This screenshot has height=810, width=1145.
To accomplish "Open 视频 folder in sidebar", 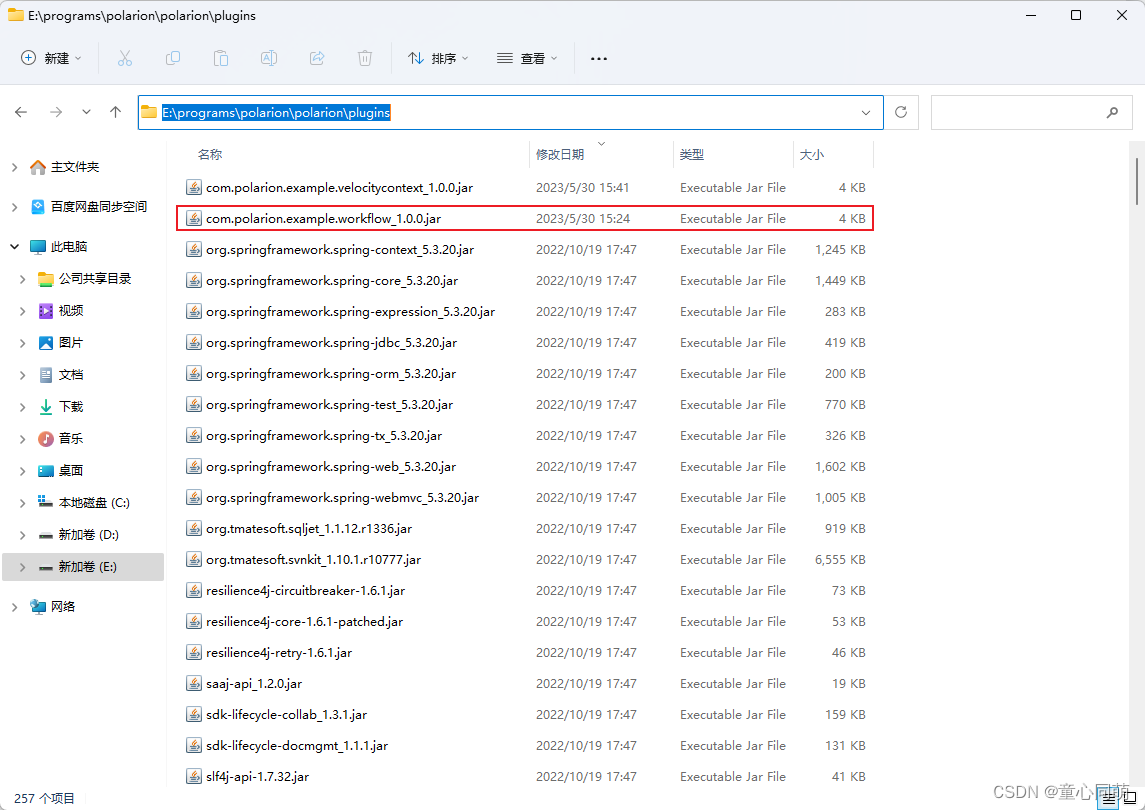I will tap(71, 311).
